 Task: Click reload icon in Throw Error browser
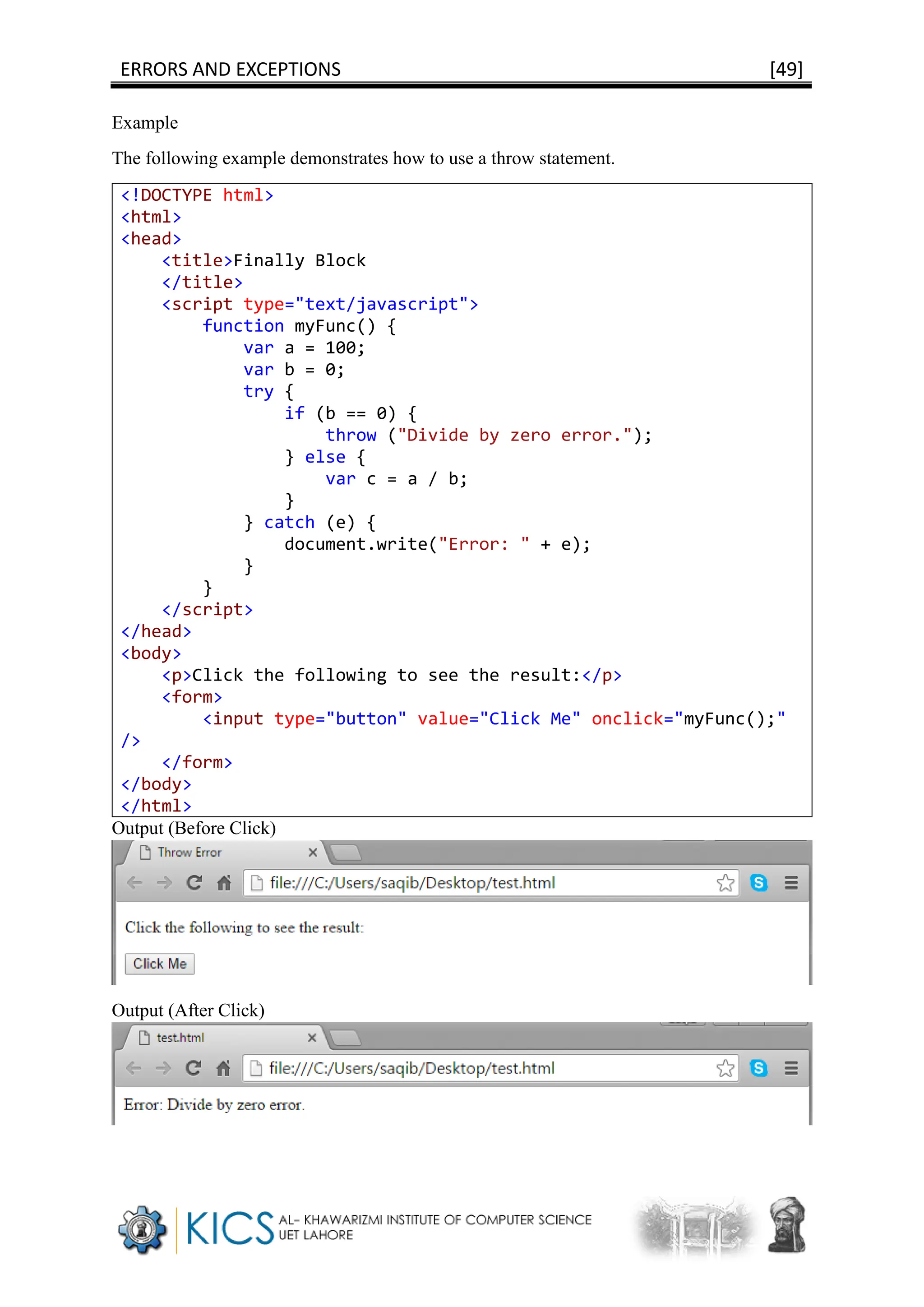coord(194,883)
